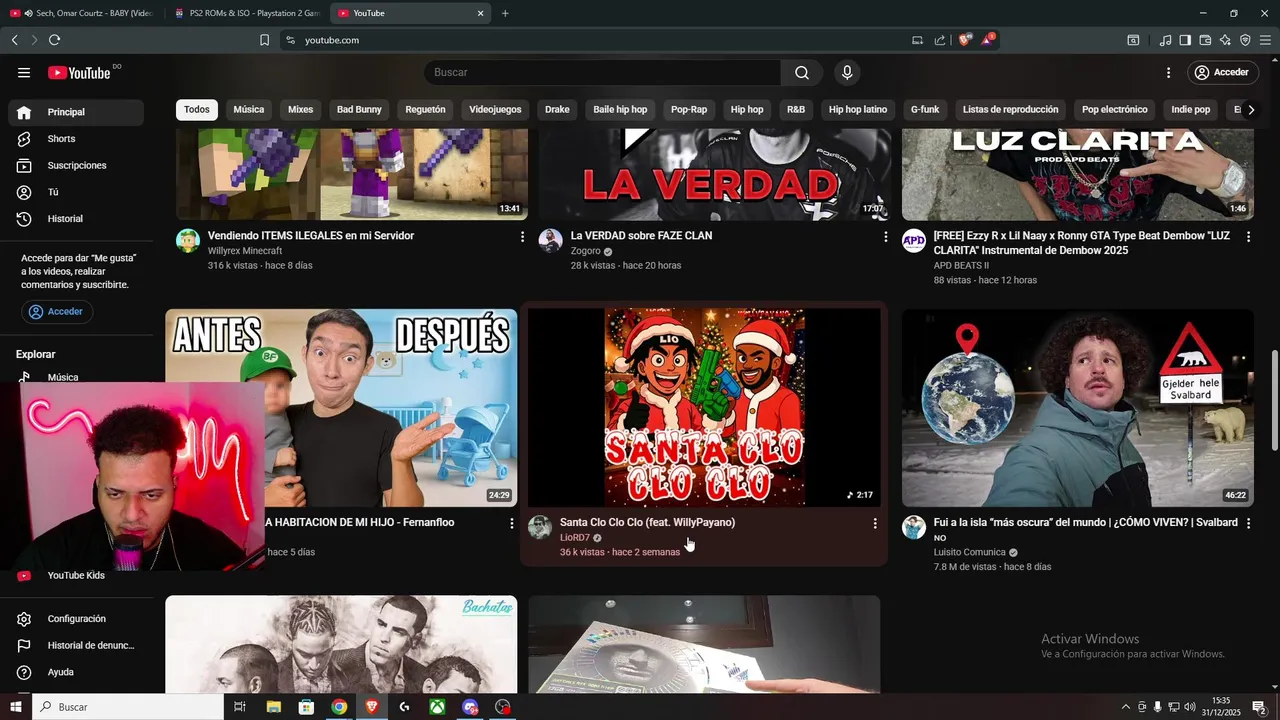
Task: Open Leo AI sparkle icon
Action: coord(1225,40)
